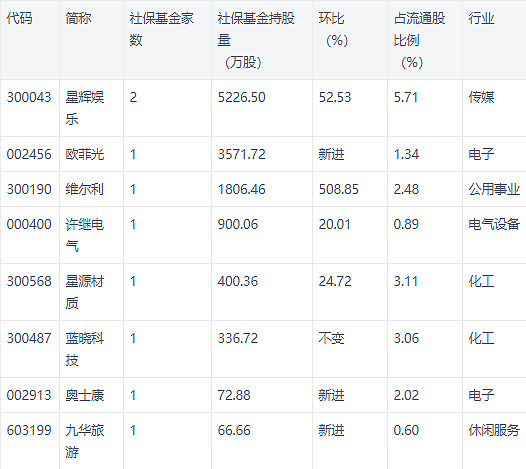Select the name 九华旅游
526x469 pixels.
(85, 441)
